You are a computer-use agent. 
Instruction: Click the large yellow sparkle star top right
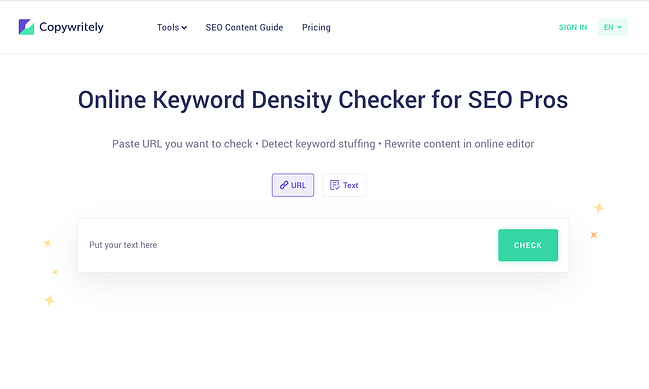pos(599,207)
